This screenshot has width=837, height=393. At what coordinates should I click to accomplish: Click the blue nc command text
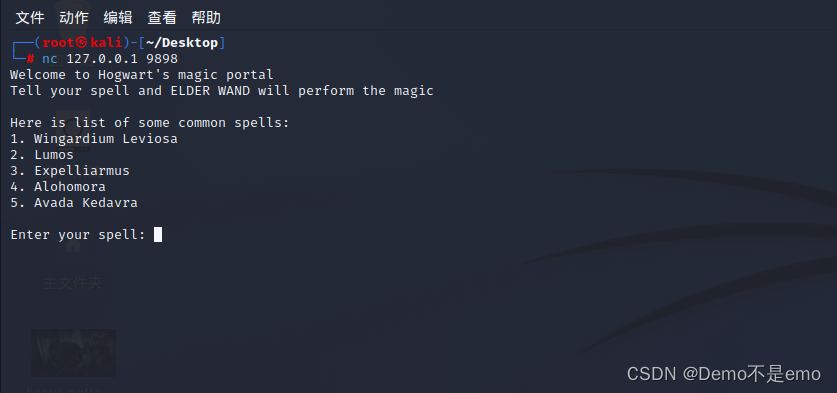(50, 59)
